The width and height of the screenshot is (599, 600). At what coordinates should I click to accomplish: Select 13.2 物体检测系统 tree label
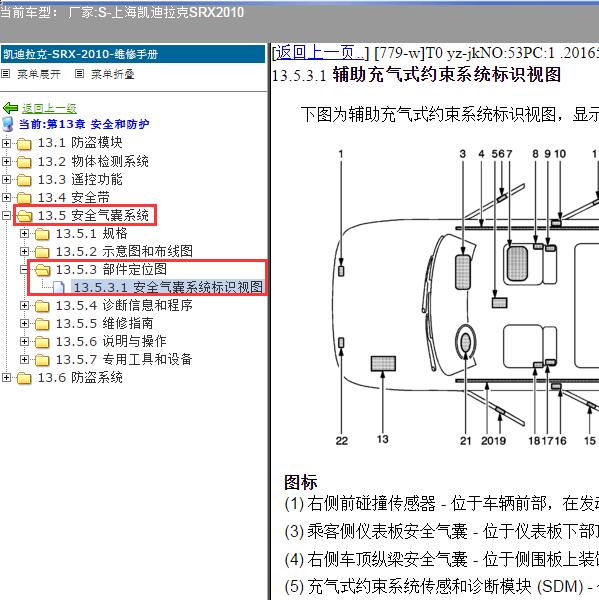point(93,161)
